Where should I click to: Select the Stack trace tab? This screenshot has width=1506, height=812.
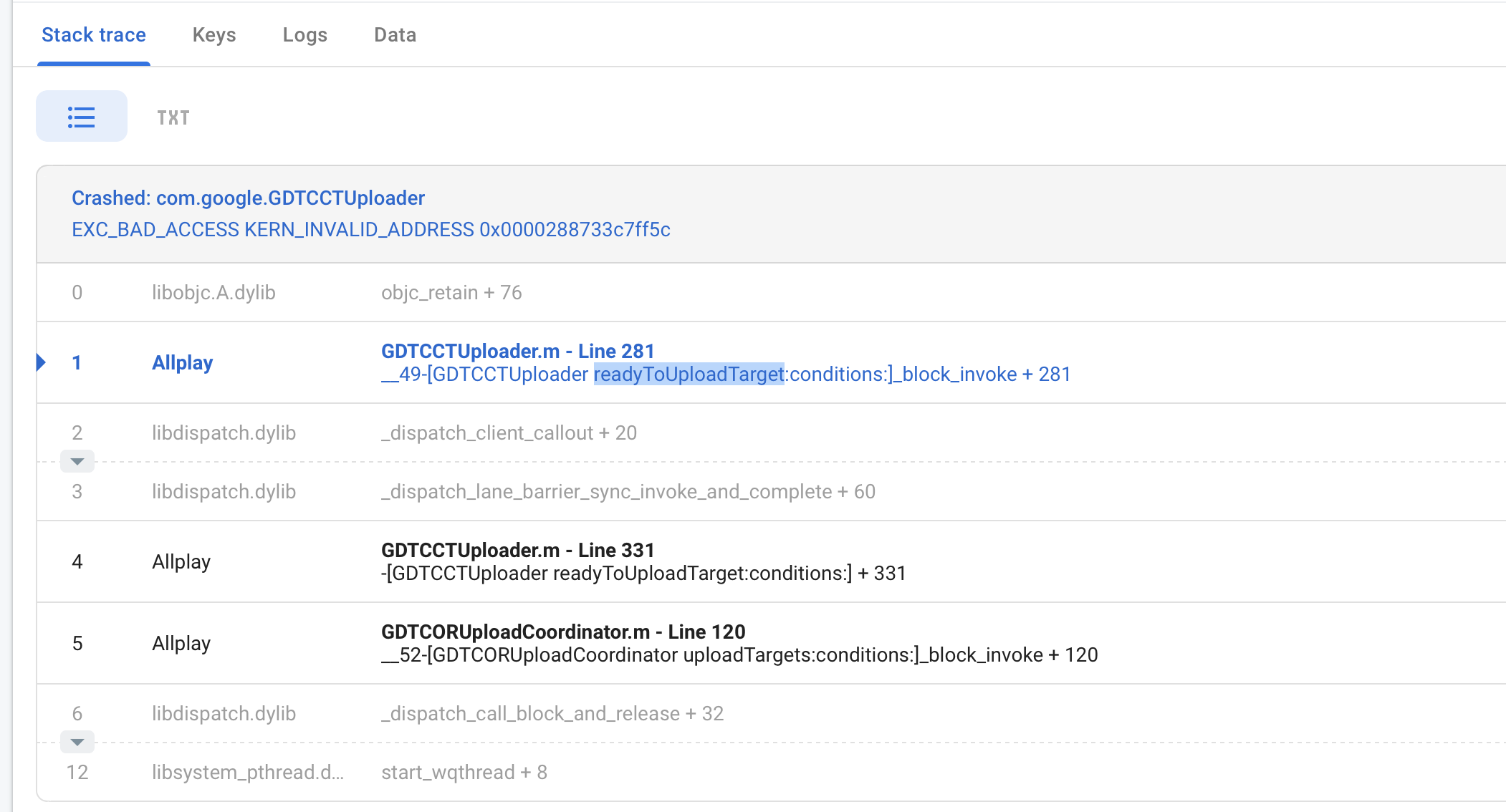[93, 34]
